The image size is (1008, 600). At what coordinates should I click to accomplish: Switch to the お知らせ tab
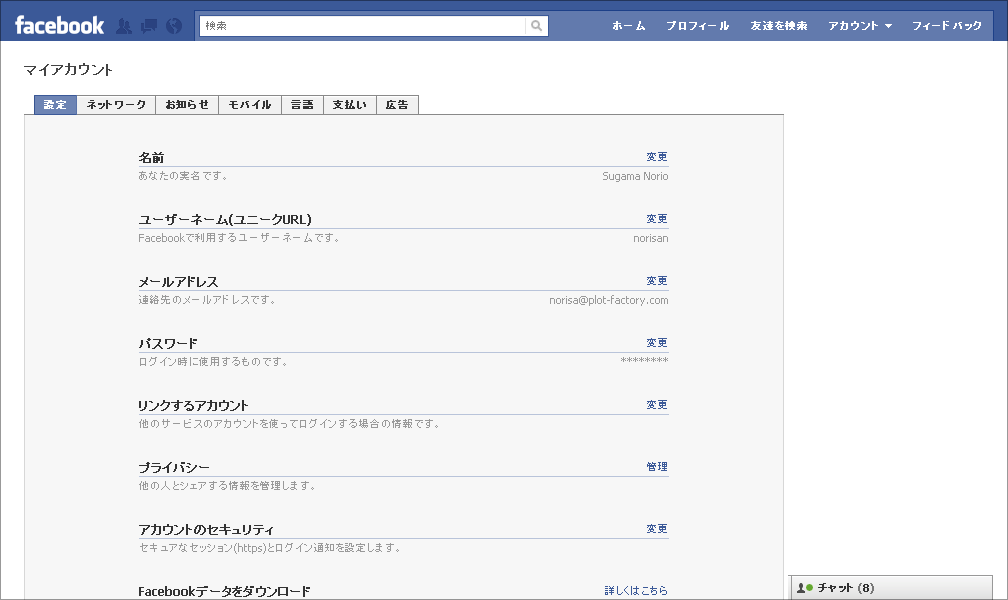(x=187, y=105)
